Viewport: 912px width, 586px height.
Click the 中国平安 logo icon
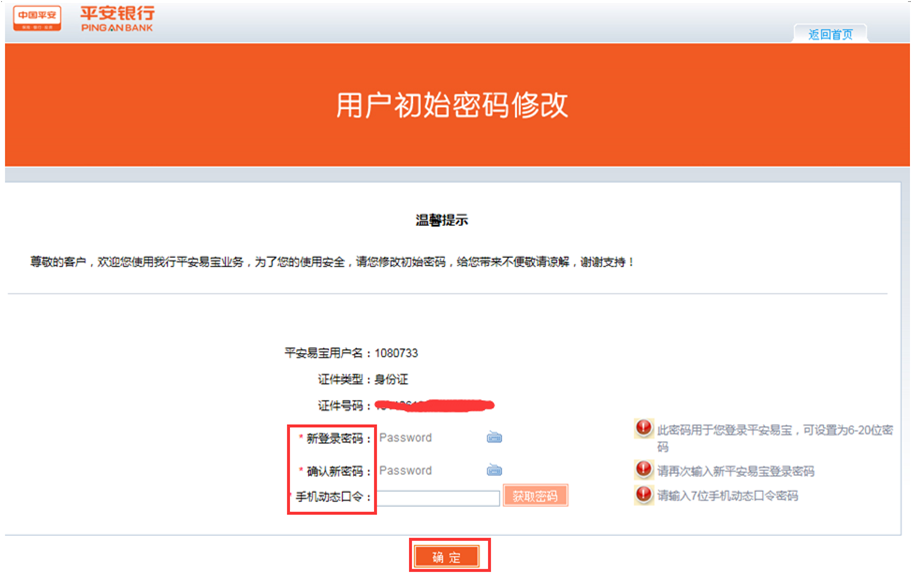pyautogui.click(x=37, y=18)
